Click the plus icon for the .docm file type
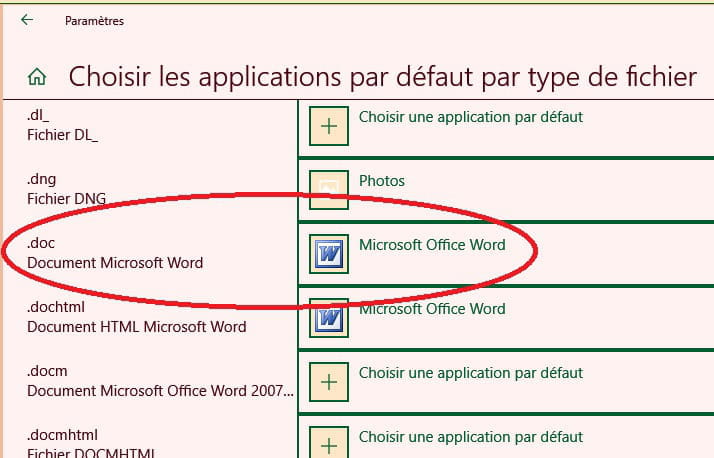 point(329,382)
